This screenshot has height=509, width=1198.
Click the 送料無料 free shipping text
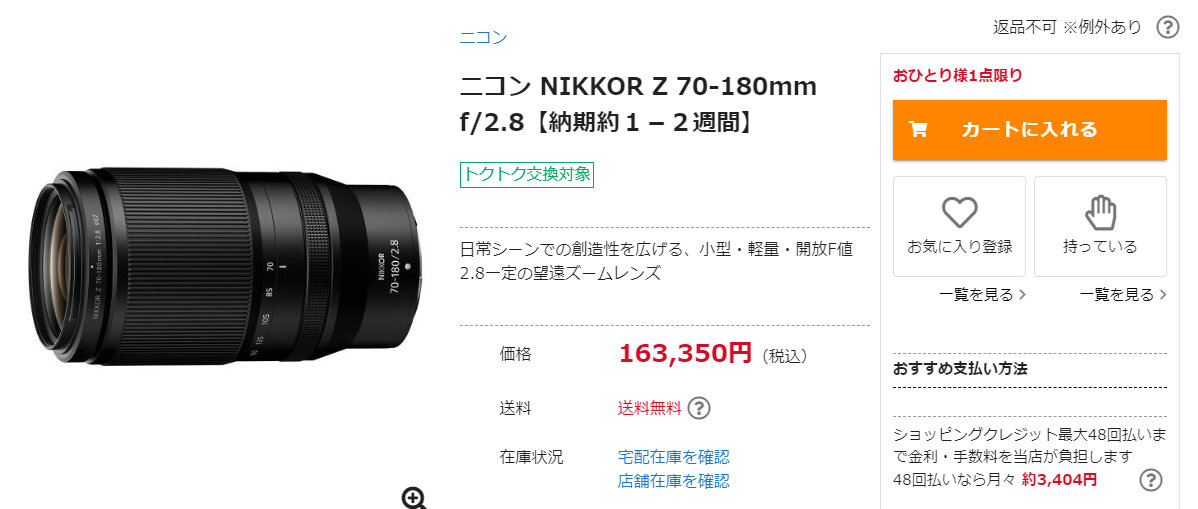pos(649,408)
